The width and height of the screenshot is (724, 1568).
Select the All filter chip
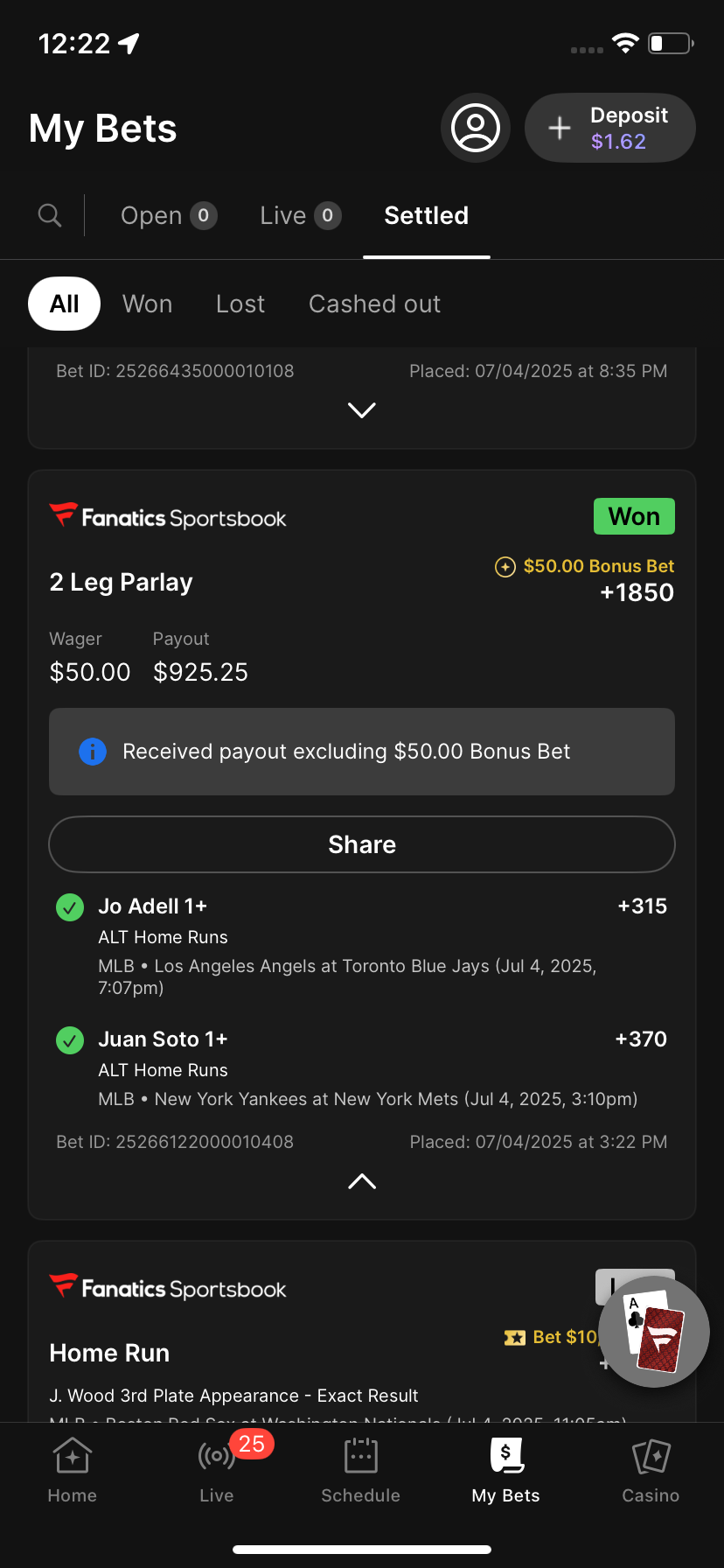64,304
